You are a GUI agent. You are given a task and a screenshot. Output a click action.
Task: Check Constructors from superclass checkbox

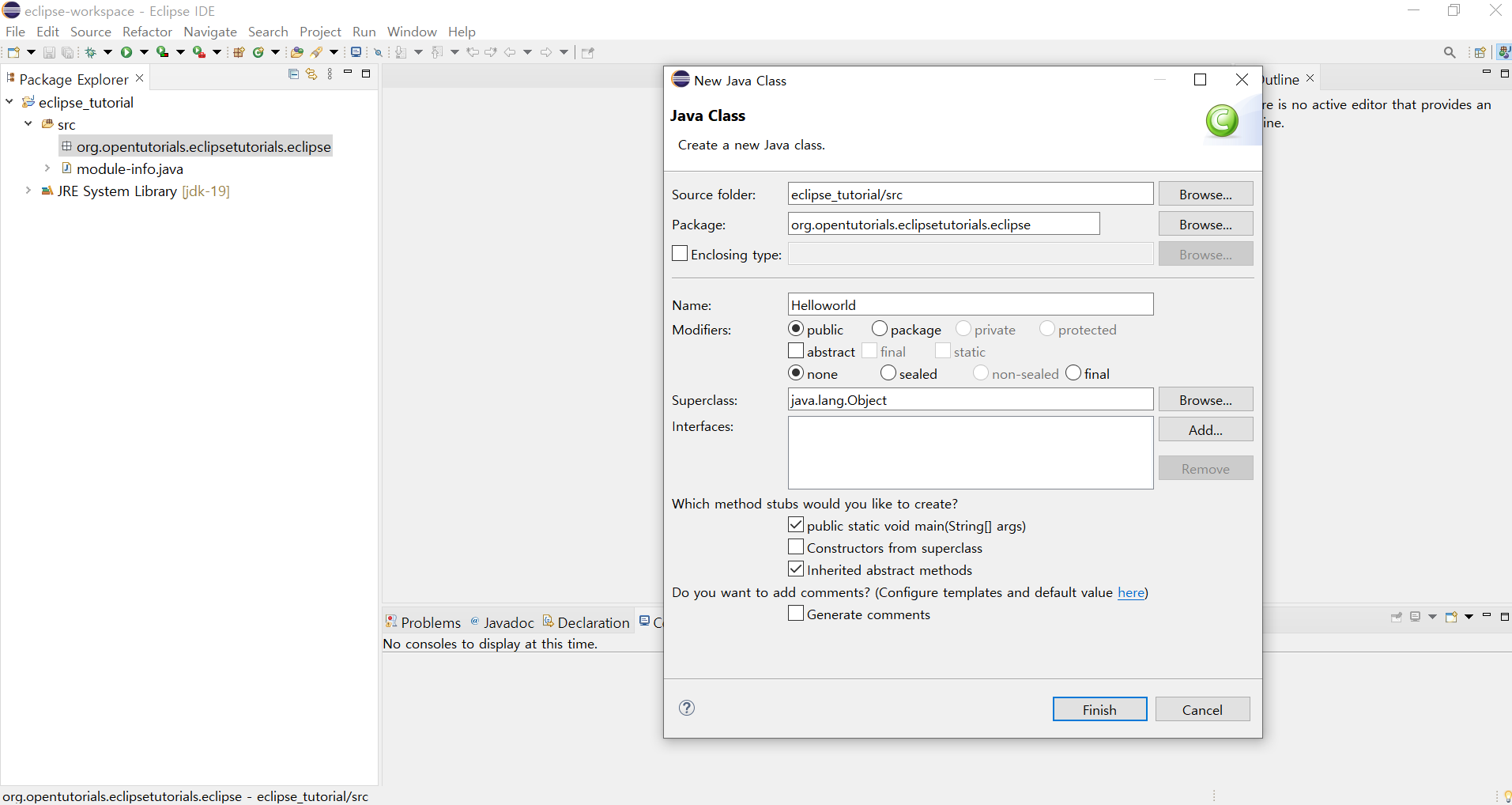796,546
